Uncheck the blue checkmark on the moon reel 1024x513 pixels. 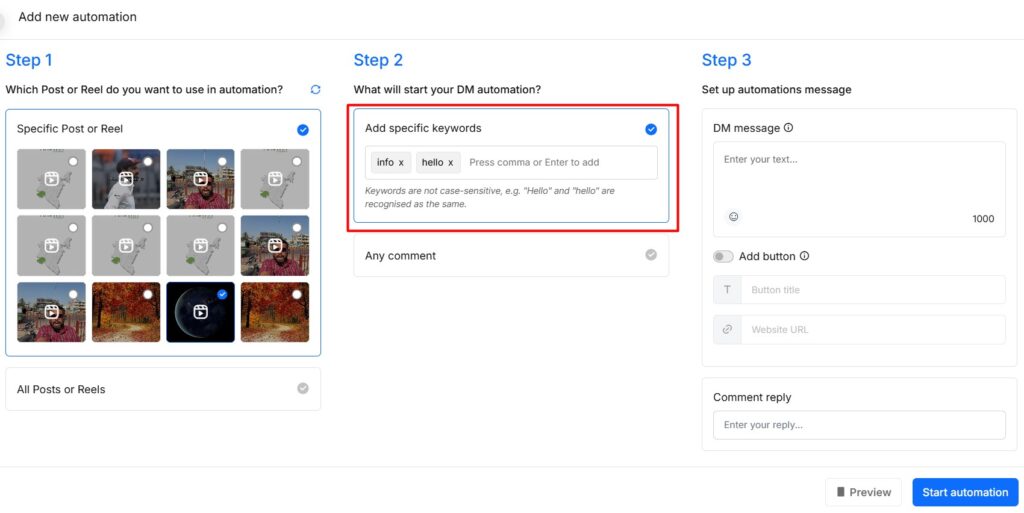[x=223, y=294]
